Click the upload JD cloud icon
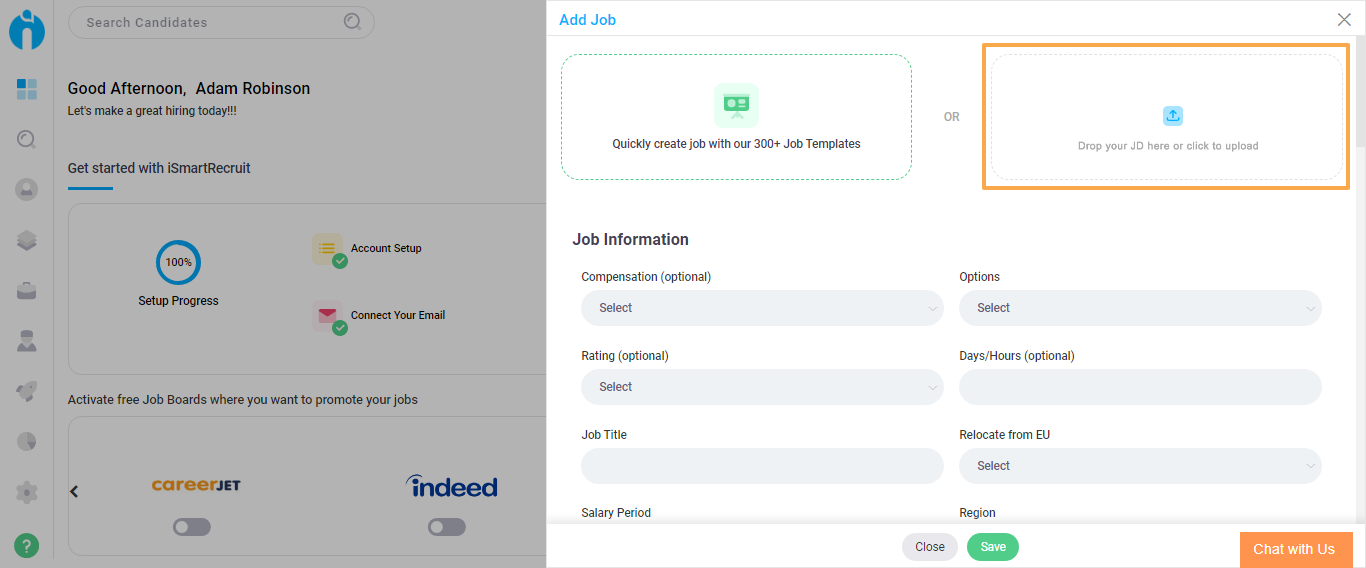This screenshot has height=568, width=1366. [x=1173, y=116]
